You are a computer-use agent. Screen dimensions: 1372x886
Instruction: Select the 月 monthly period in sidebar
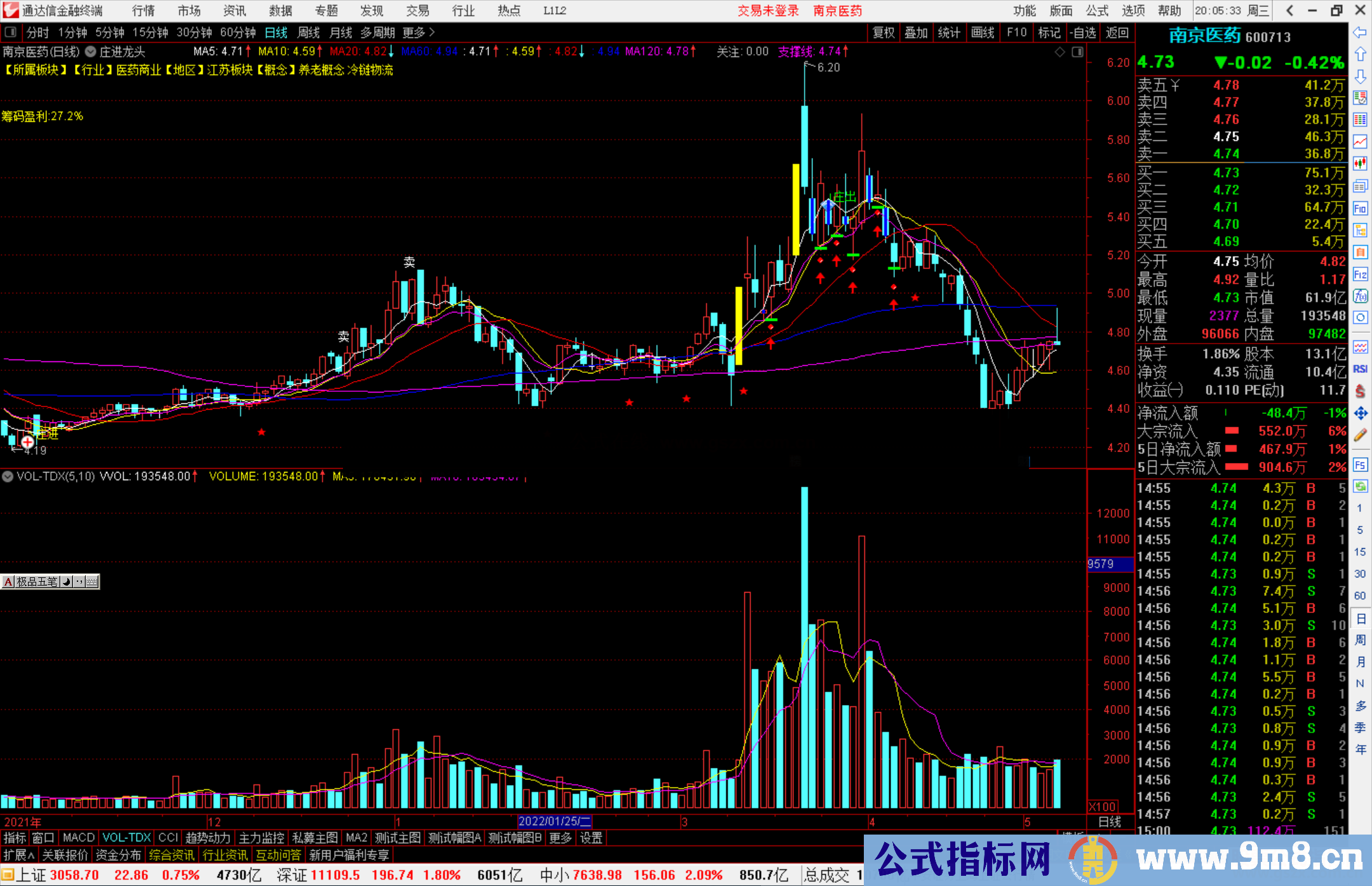click(1360, 662)
